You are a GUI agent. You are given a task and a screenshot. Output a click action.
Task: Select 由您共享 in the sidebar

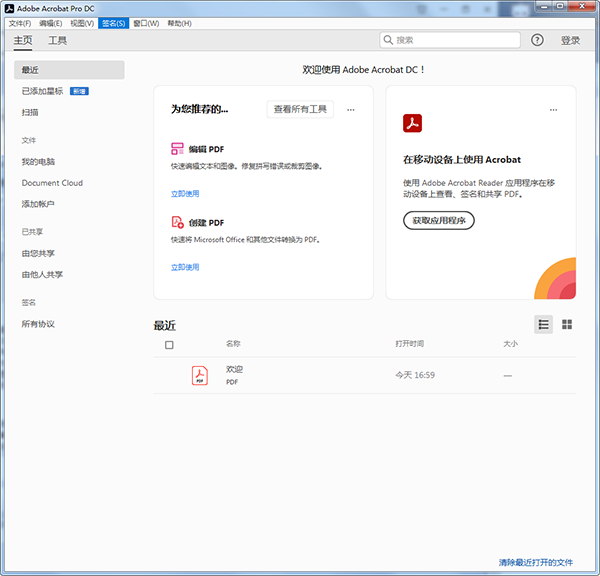[38, 253]
